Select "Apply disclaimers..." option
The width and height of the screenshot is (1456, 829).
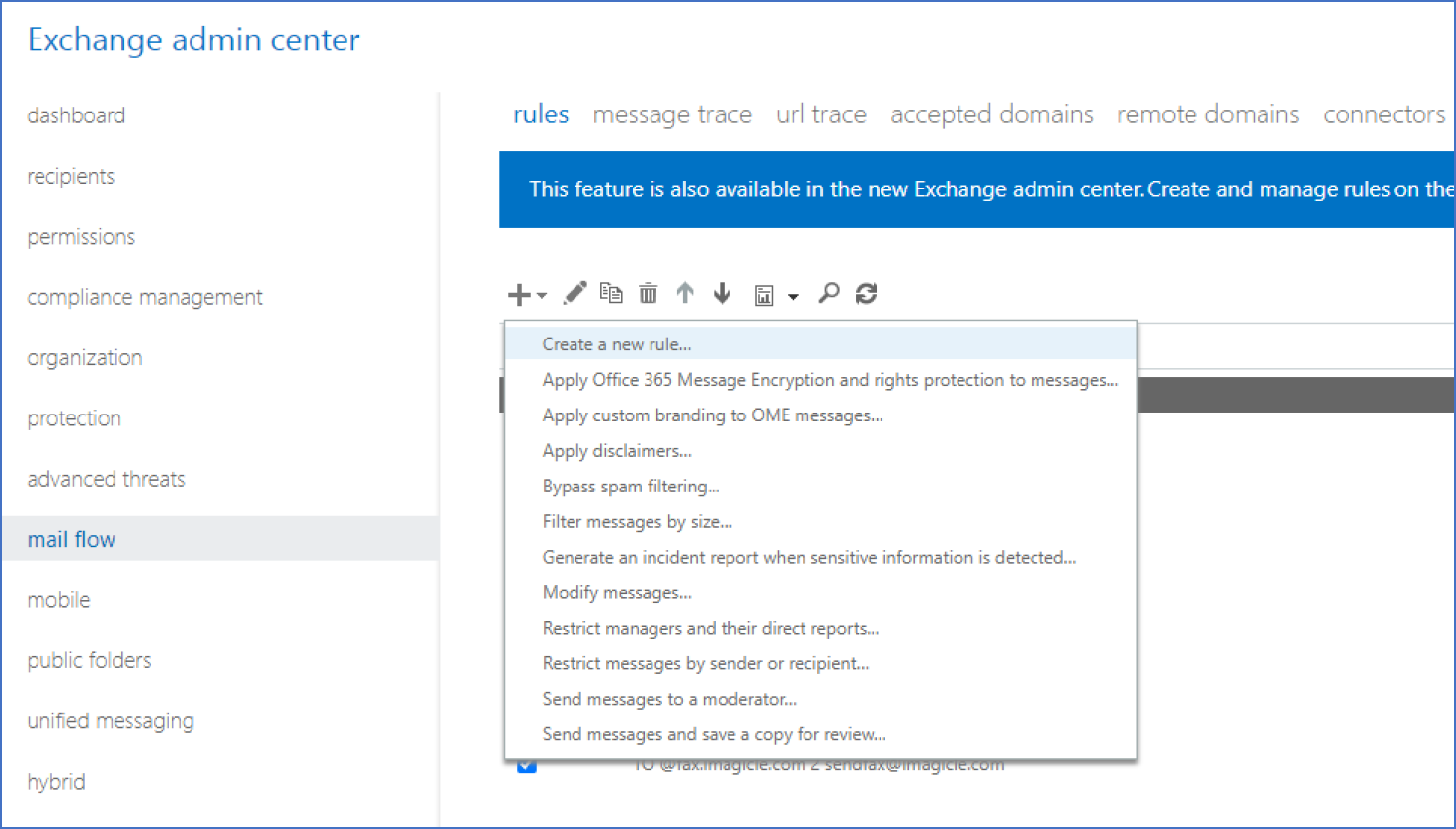click(x=617, y=451)
